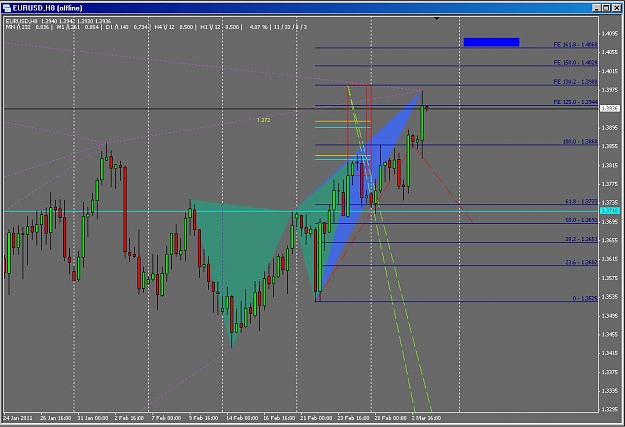Click the 'FE 161.8' Fibonacci level label
Viewport: 625px width, 427px height.
576,45
